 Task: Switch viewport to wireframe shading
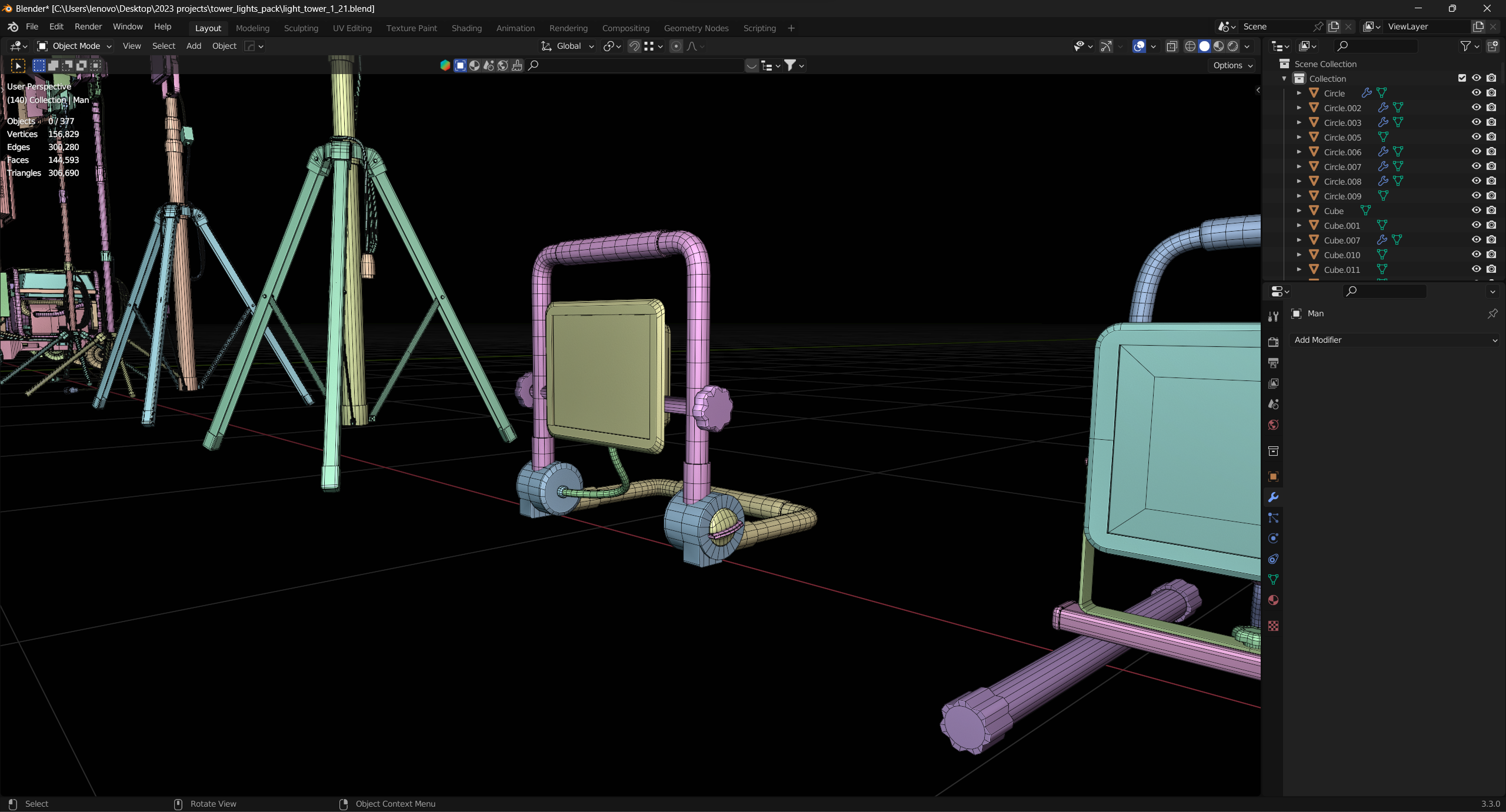[1190, 46]
